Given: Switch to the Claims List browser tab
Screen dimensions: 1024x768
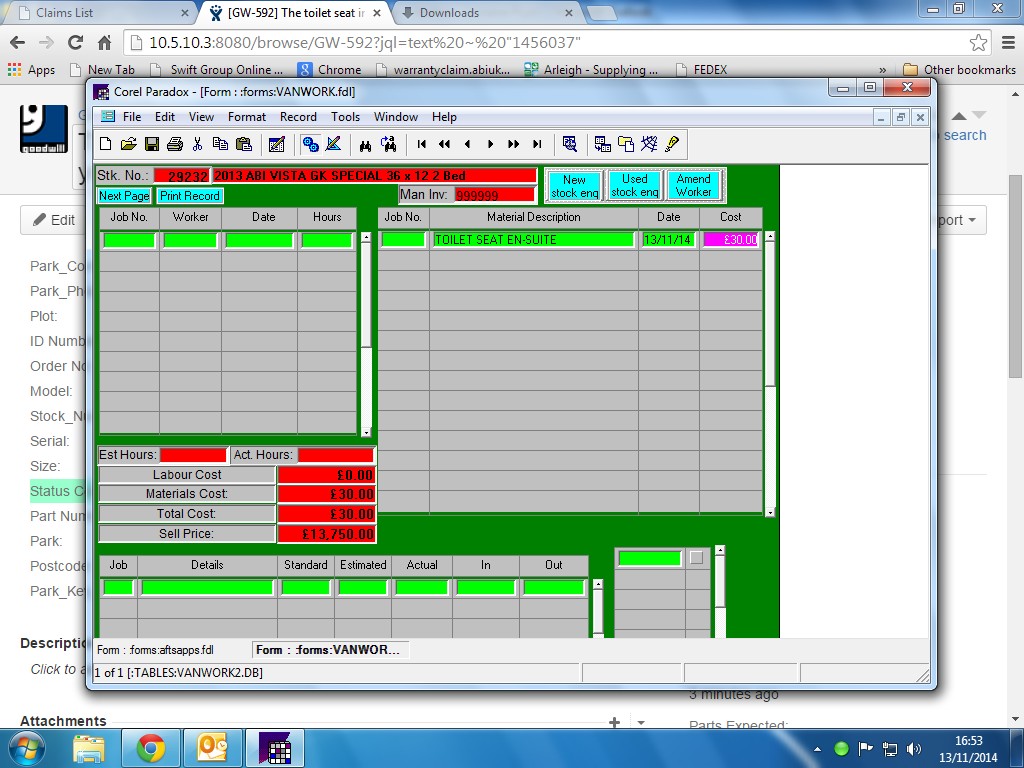Looking at the screenshot, I should (x=98, y=12).
